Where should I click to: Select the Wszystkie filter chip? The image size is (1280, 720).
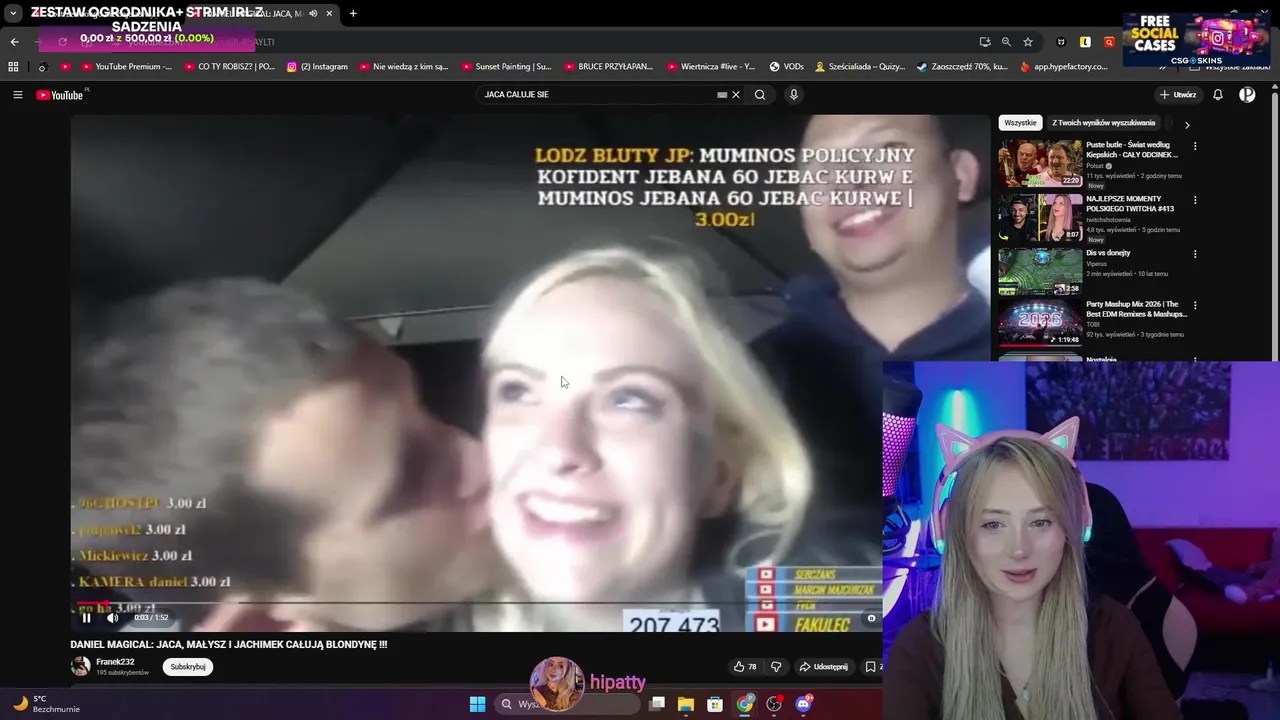1020,123
